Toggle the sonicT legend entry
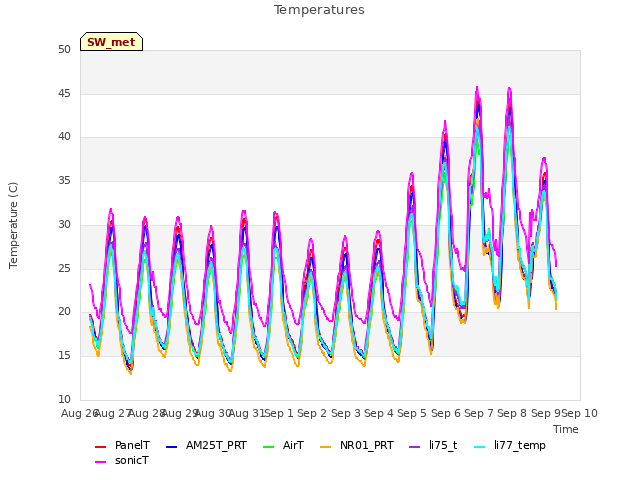This screenshot has height=480, width=640. tap(122, 460)
